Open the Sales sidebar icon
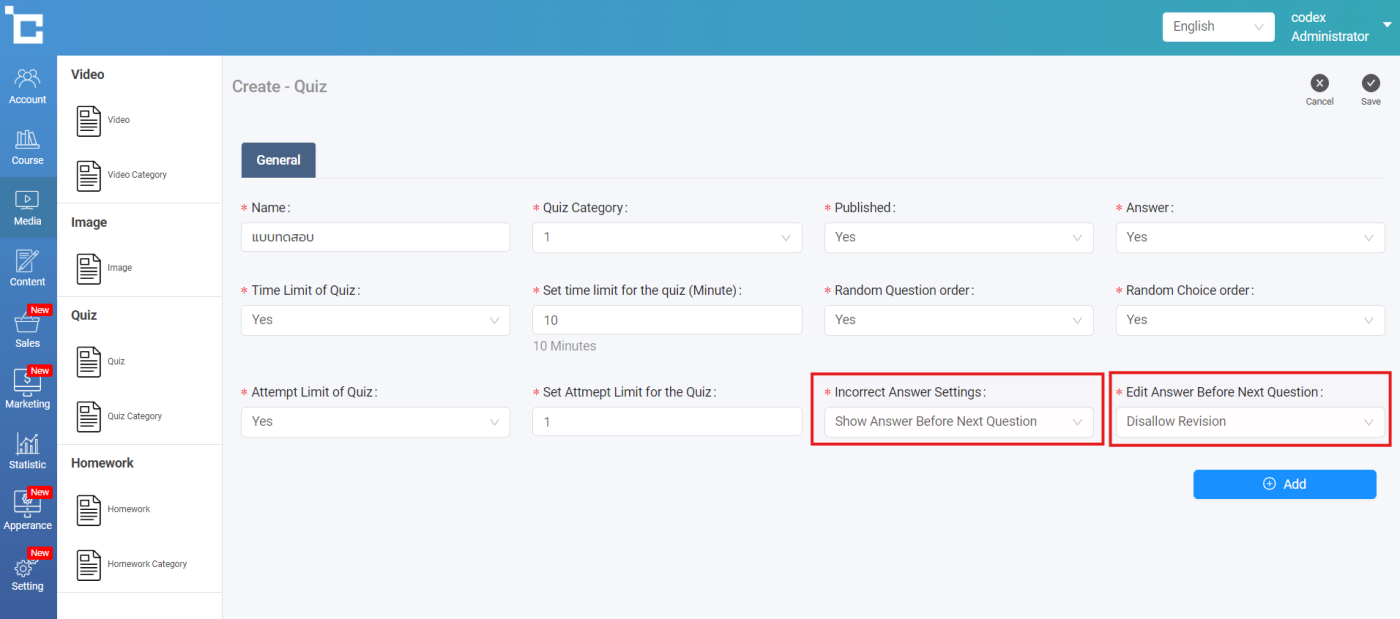 28,324
